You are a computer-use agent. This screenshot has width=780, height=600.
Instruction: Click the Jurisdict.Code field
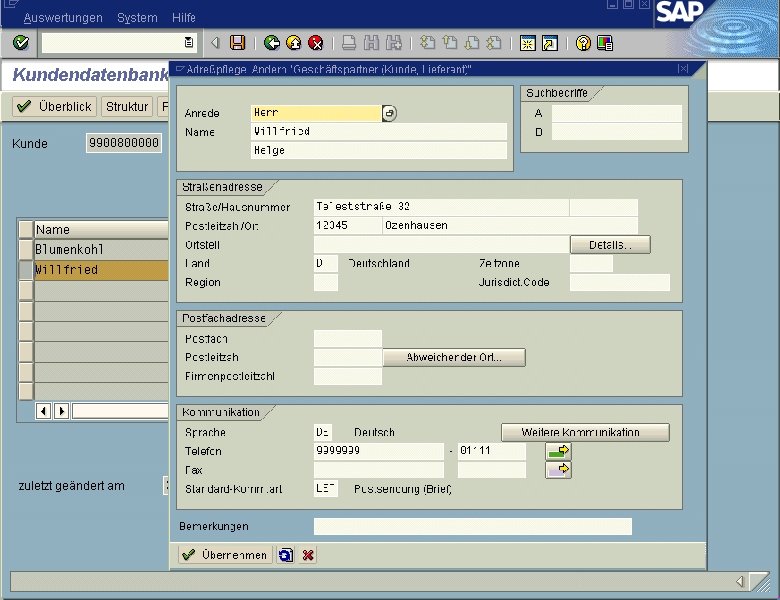point(620,282)
